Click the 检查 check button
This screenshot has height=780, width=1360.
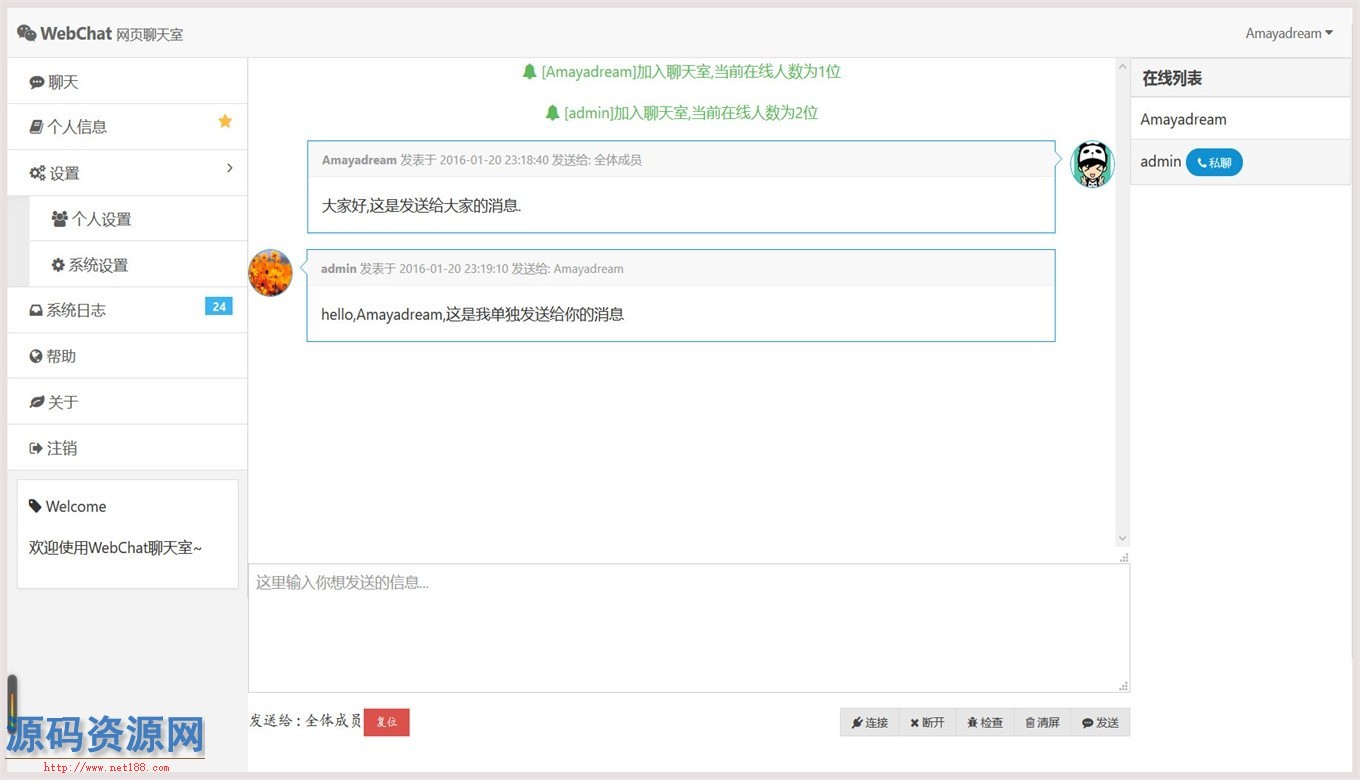pyautogui.click(x=985, y=722)
